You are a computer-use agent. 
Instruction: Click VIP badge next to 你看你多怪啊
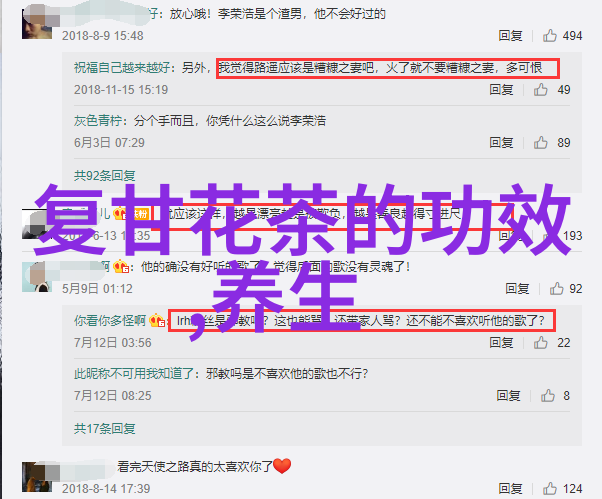(x=157, y=320)
